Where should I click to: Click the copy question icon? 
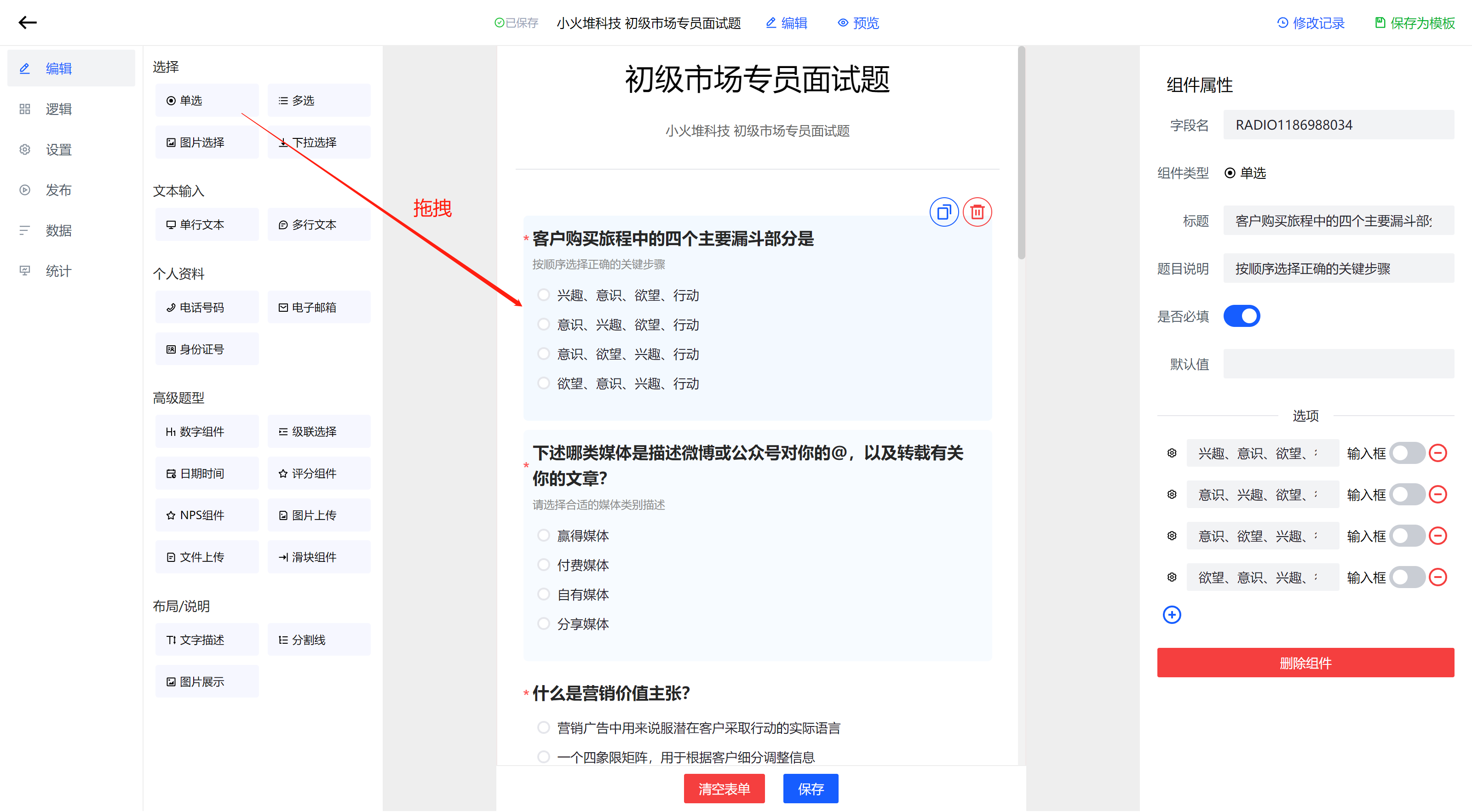coord(943,212)
